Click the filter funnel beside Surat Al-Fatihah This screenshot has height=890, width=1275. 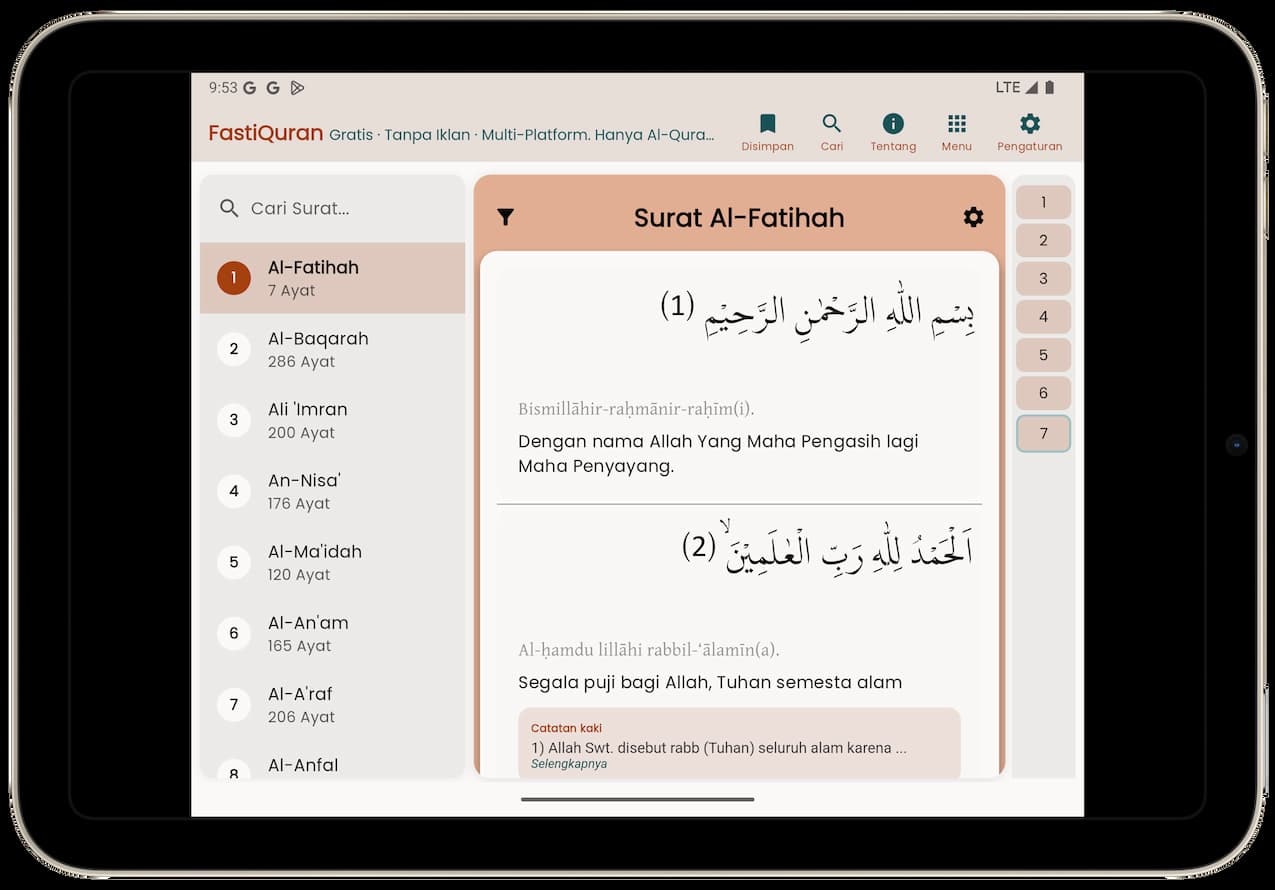[505, 217]
